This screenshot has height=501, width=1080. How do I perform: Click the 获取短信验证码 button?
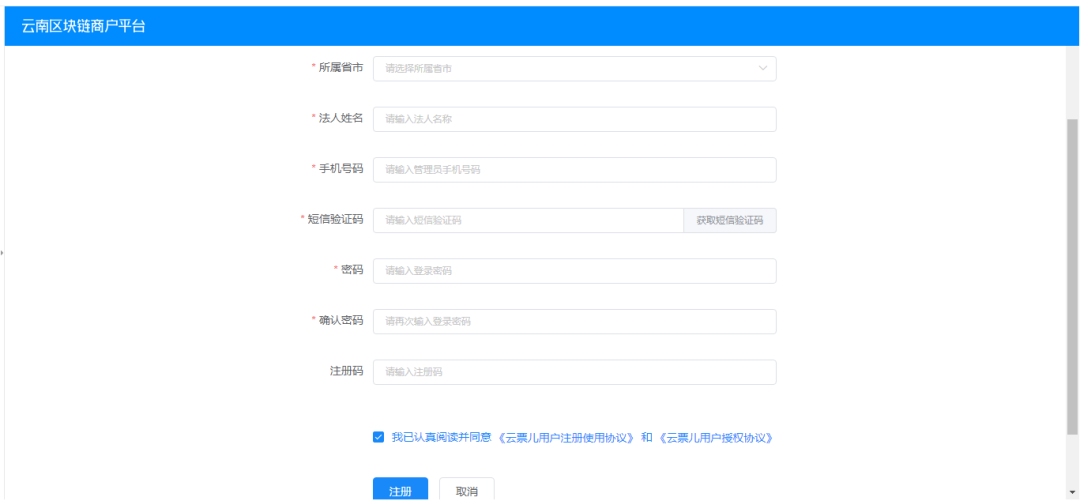729,221
